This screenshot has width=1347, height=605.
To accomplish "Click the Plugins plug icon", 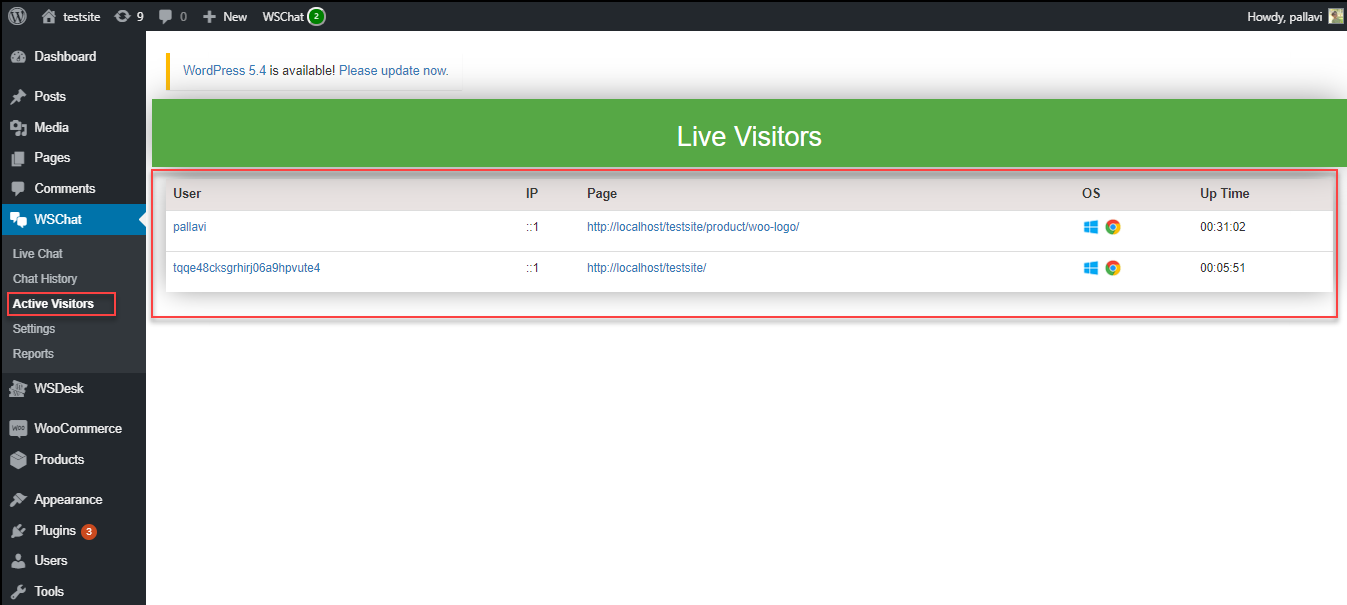I will pyautogui.click(x=18, y=531).
